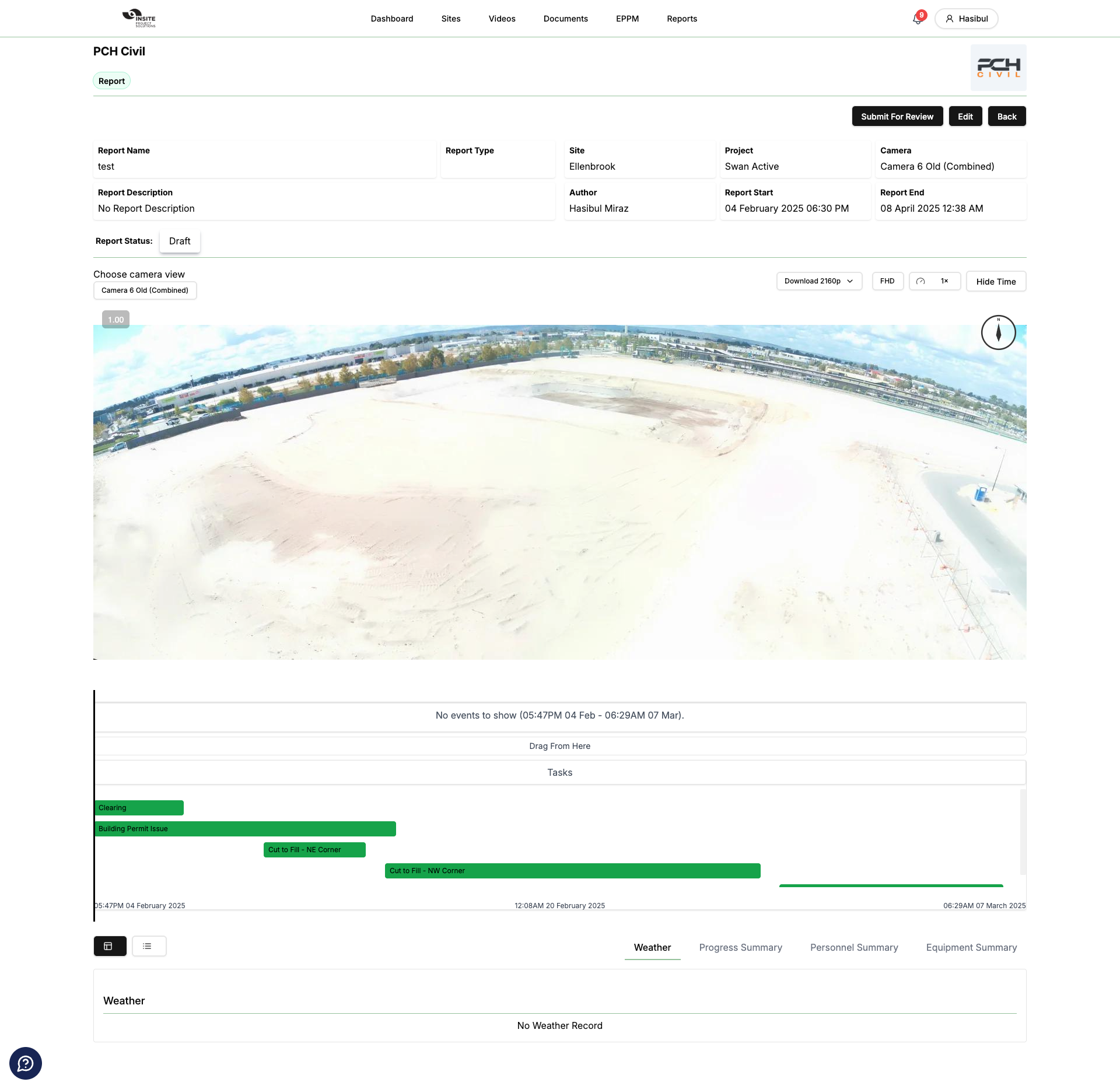Viewport: 1120px width, 1089px height.
Task: Open the Camera 6 Old (Combined) view selector
Action: pos(145,290)
